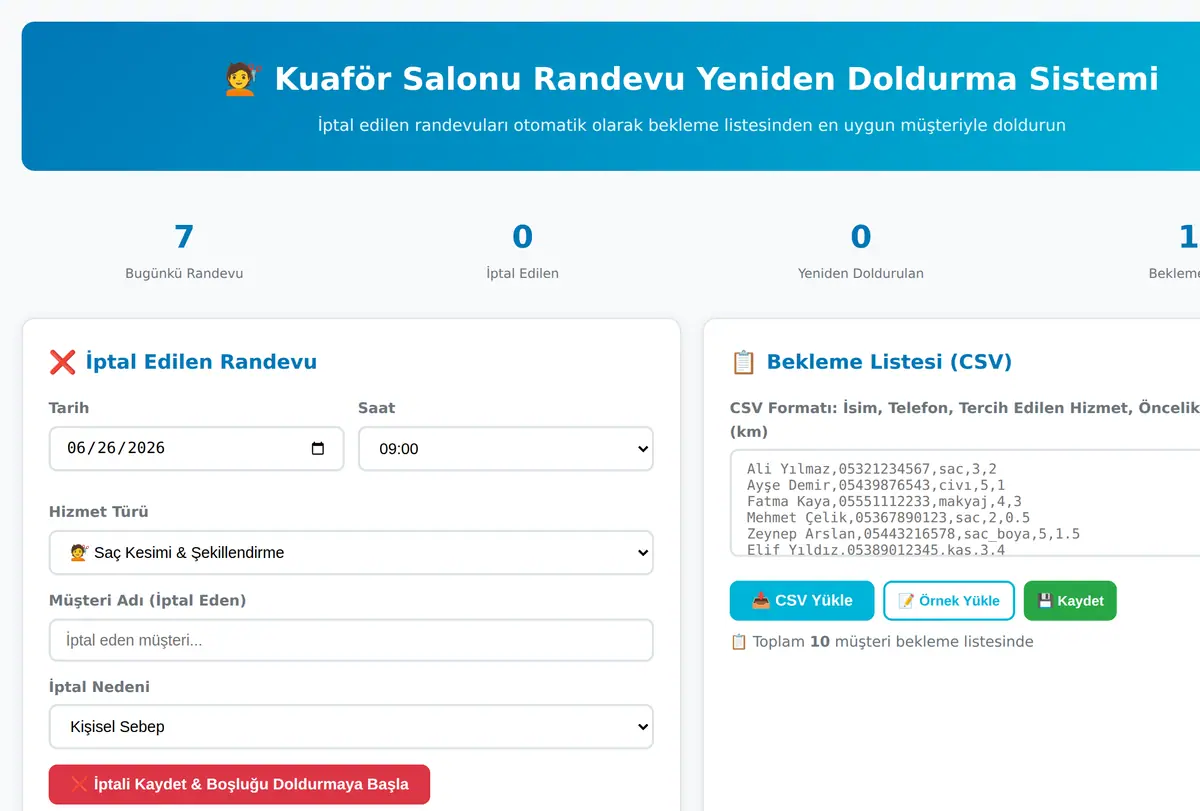Click the Toplam 10 müşteri bekleme listesinde text

882,642
